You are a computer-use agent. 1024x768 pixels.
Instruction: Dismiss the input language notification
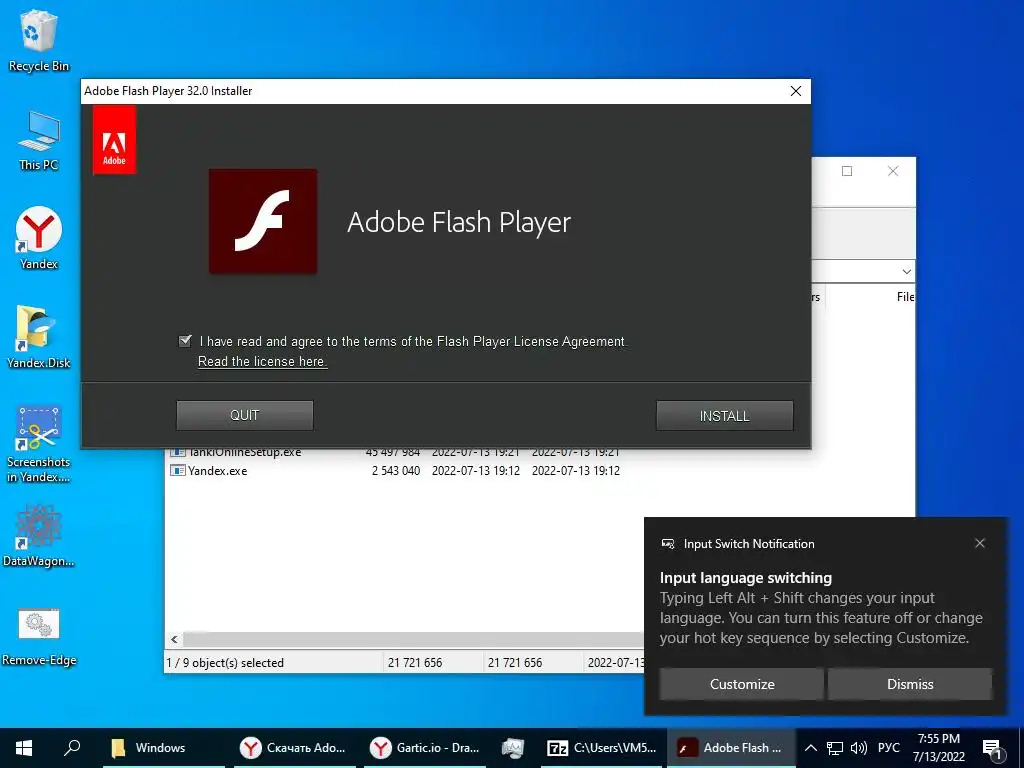[x=910, y=684]
